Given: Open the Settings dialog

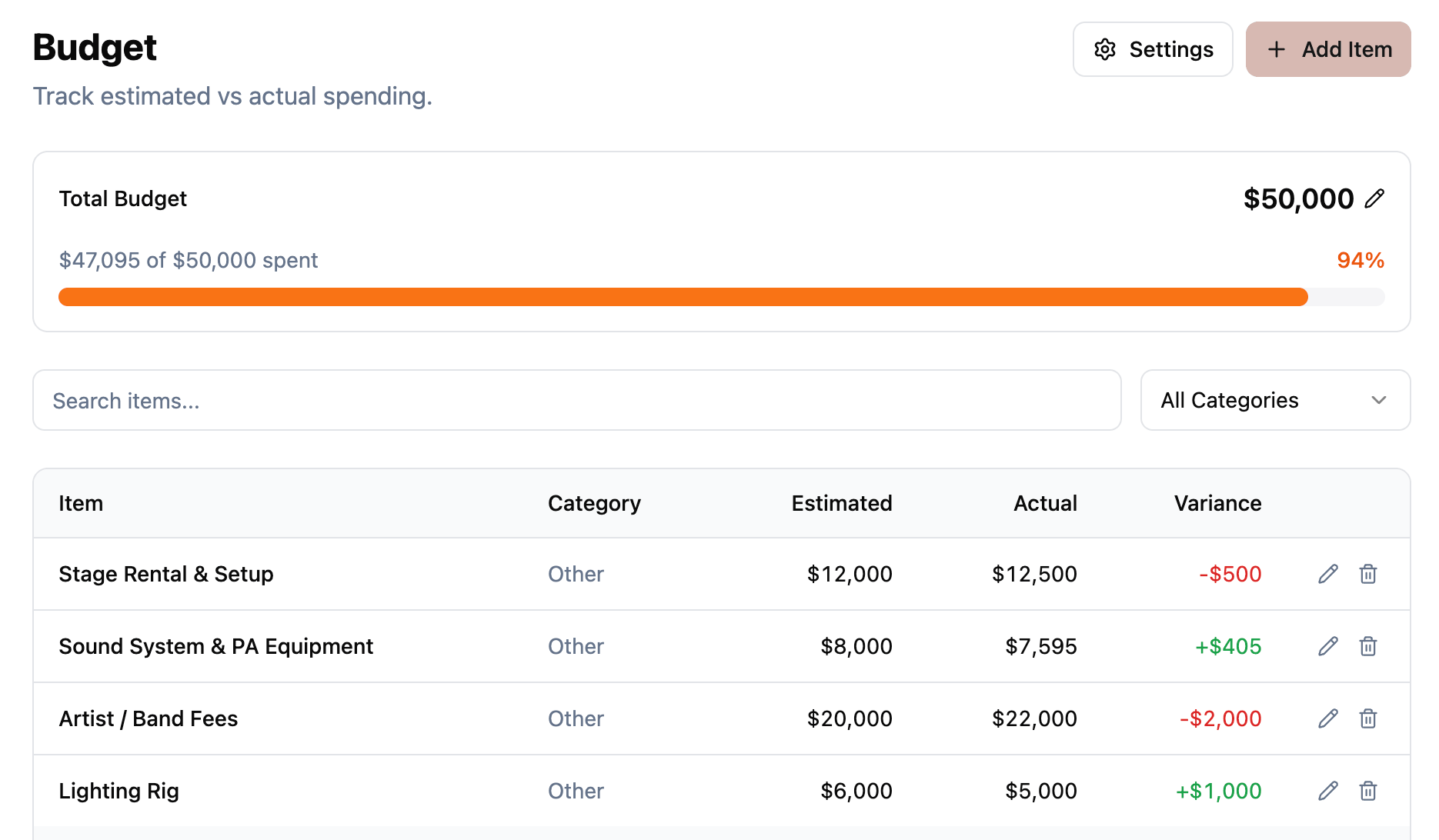Looking at the screenshot, I should click(1153, 49).
